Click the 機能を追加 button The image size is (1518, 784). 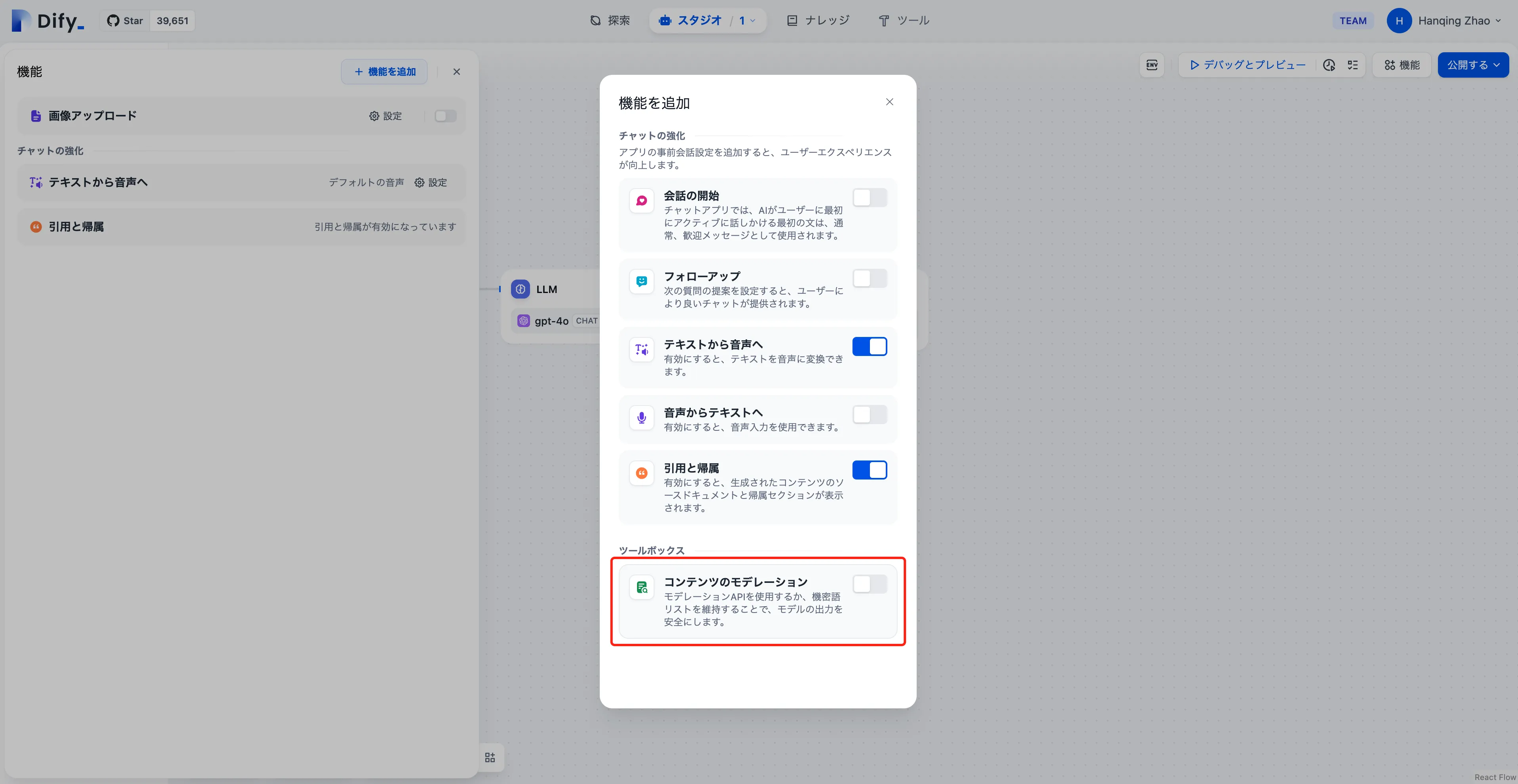pos(384,72)
